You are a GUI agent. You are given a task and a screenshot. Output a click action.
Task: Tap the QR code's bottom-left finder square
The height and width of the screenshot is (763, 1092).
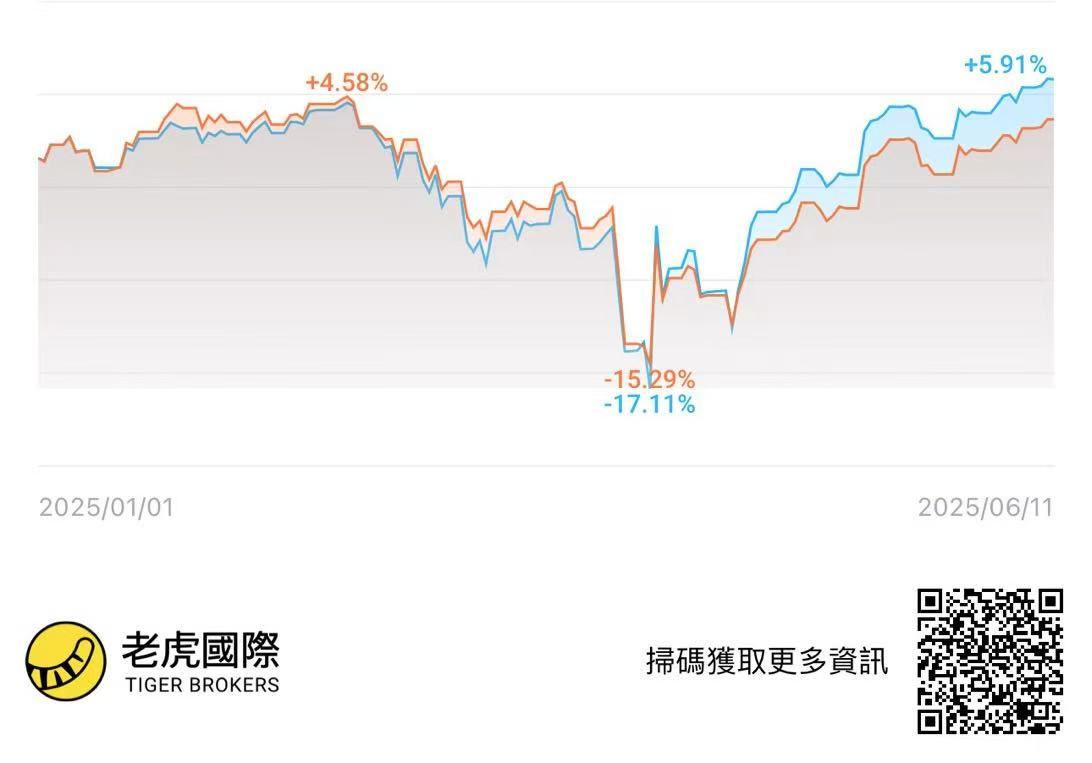tap(930, 721)
